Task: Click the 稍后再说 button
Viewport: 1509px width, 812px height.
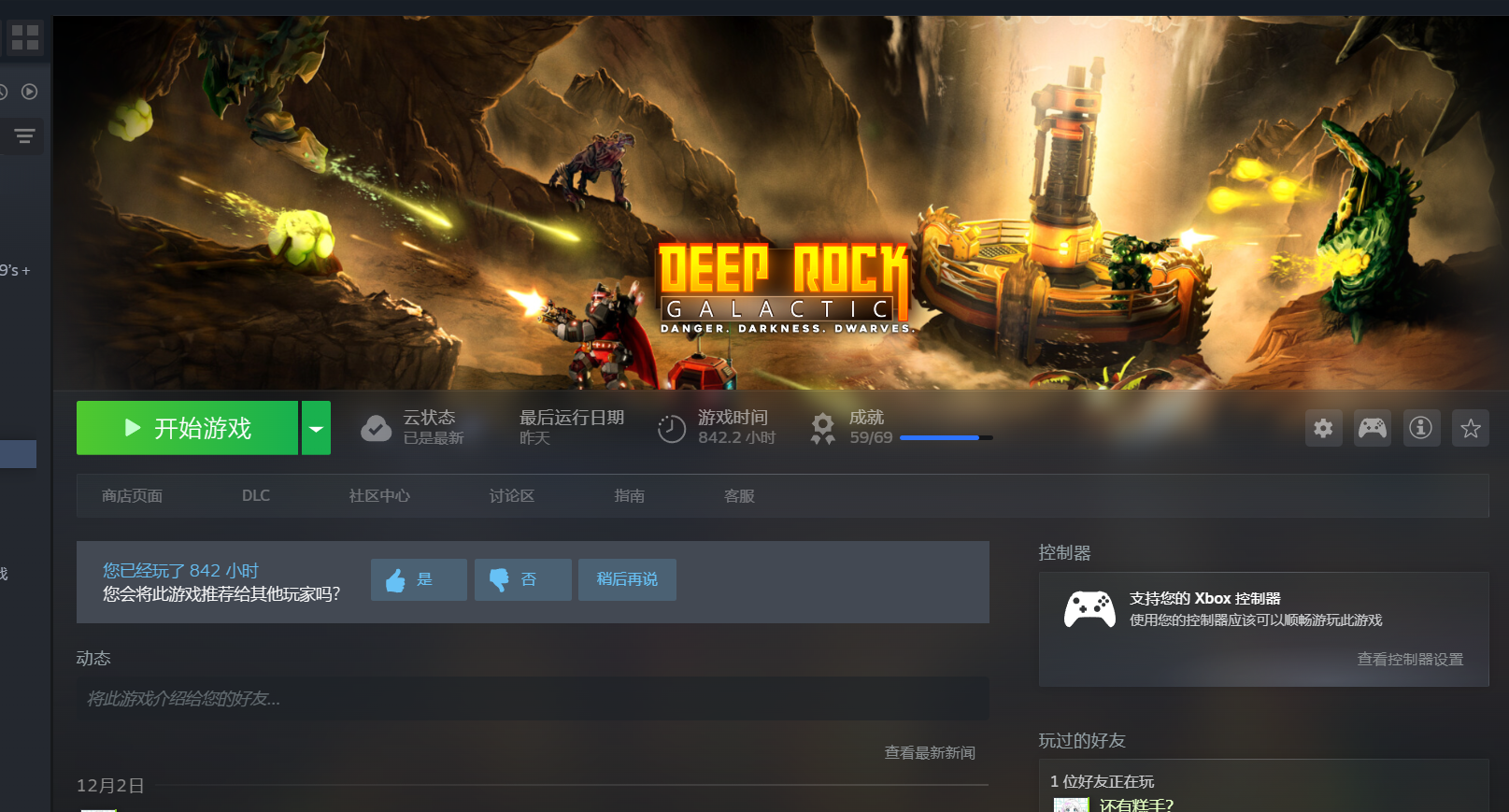Action: click(x=627, y=579)
